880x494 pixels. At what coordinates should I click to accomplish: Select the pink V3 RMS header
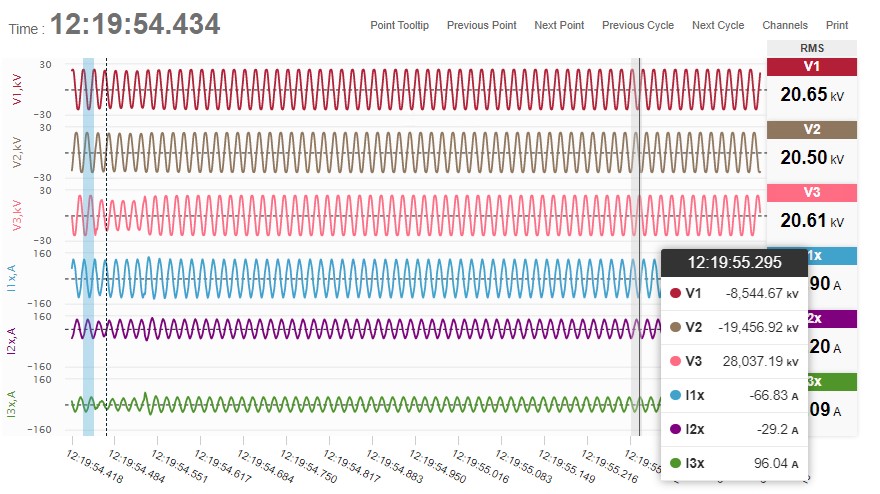(x=811, y=192)
